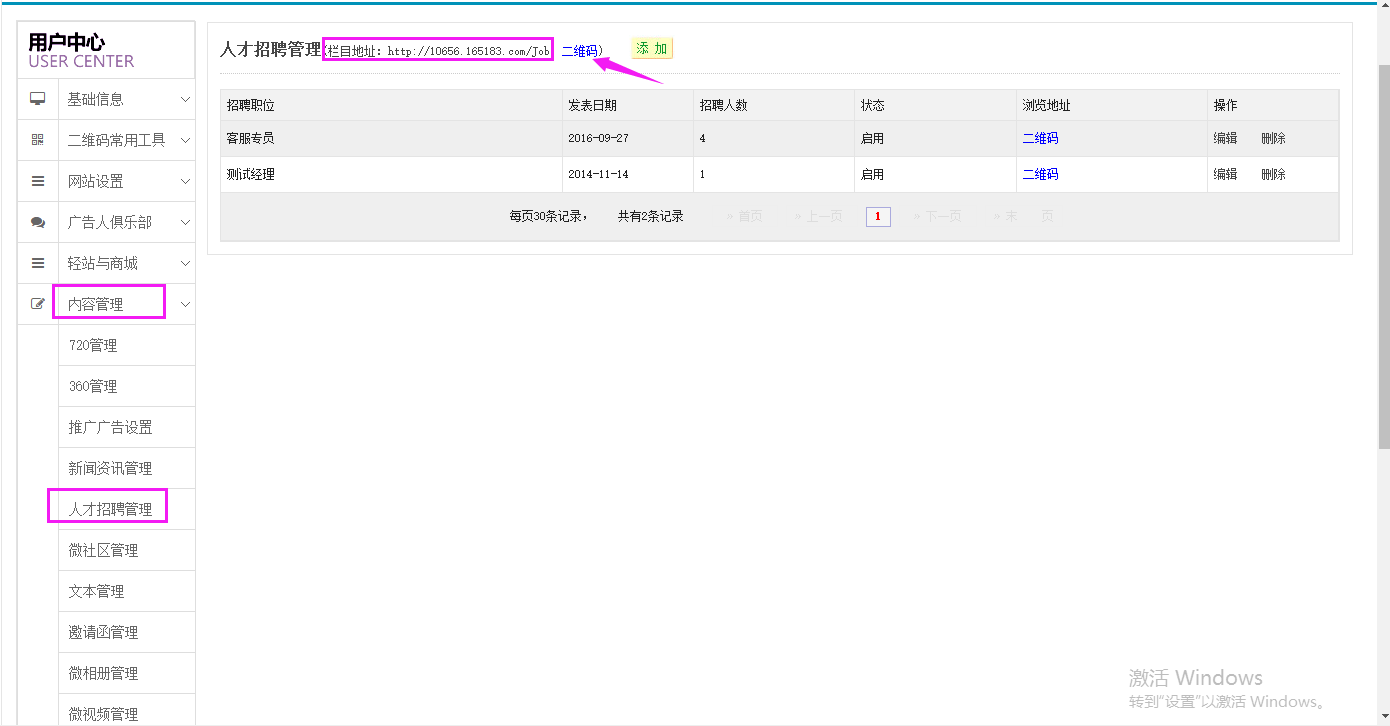Go to 微相册管理 in the sidebar
This screenshot has height=726, width=1390.
tap(103, 673)
